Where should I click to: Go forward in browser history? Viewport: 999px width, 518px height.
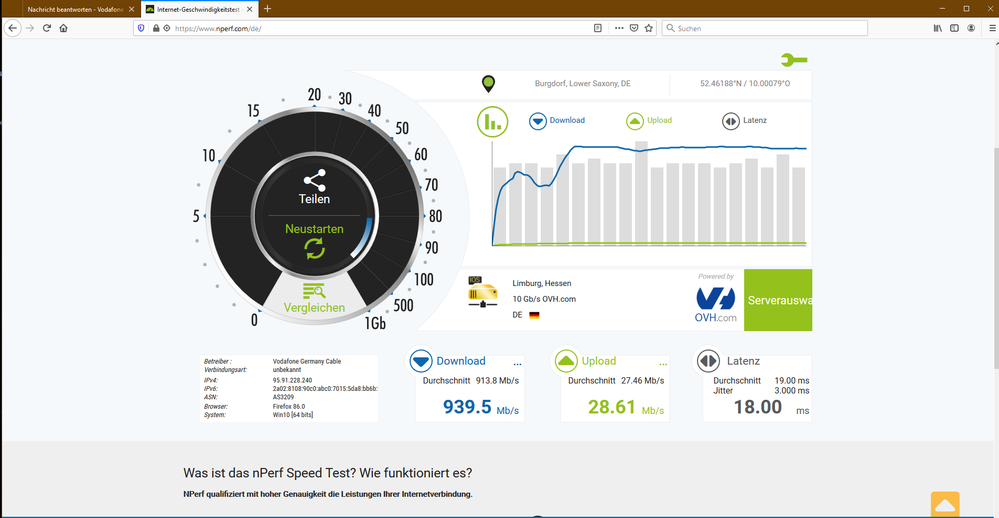[30, 28]
